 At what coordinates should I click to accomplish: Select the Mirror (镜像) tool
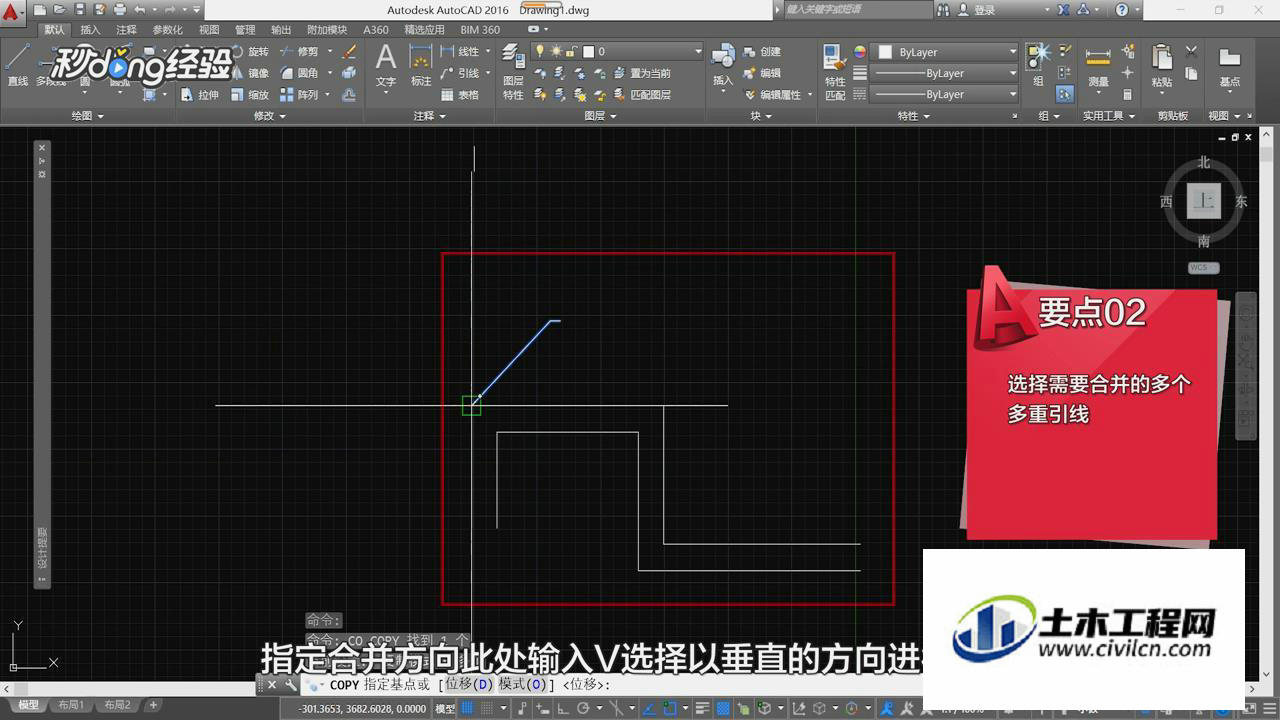coord(250,73)
